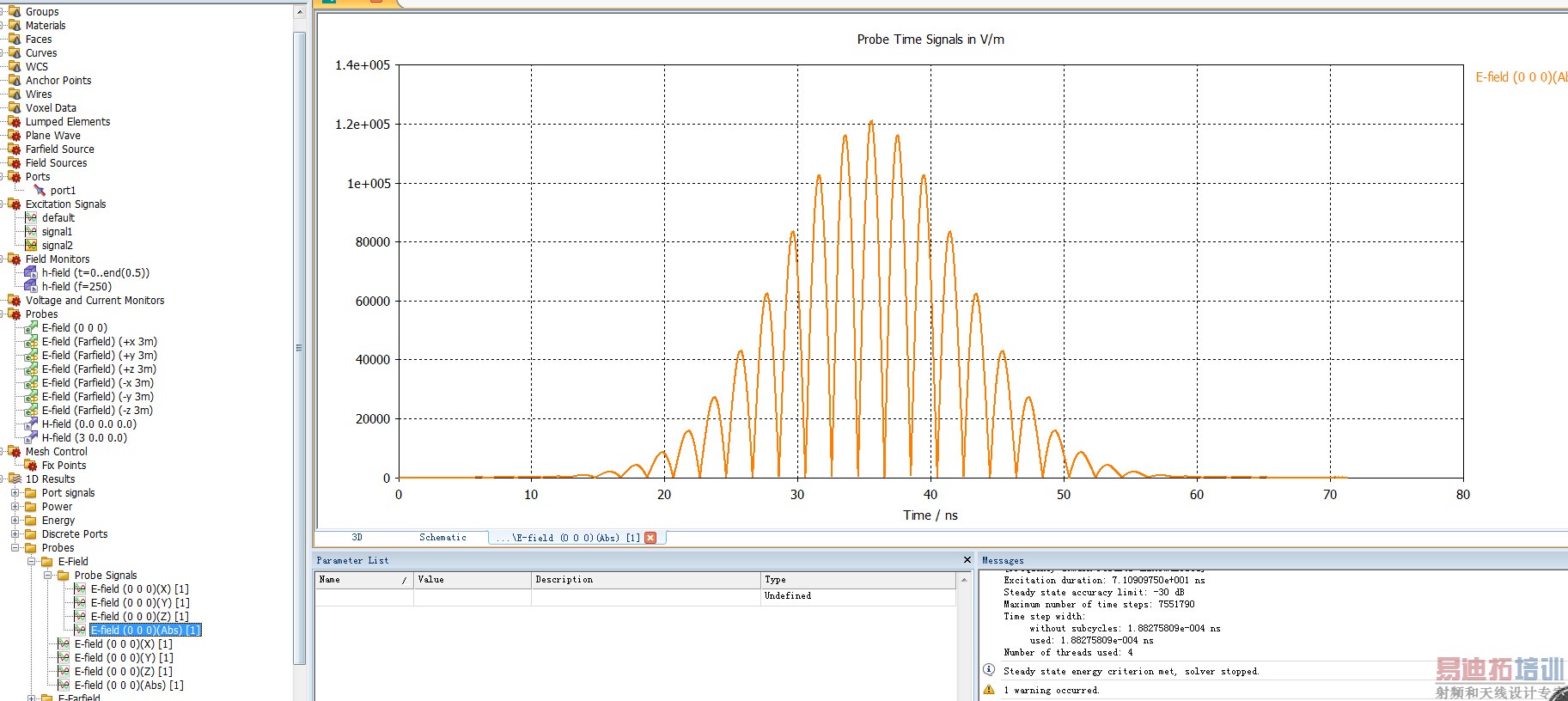Click the E-field (0 0 0) probe icon
Viewport: 1568px width, 701px height.
tap(31, 327)
